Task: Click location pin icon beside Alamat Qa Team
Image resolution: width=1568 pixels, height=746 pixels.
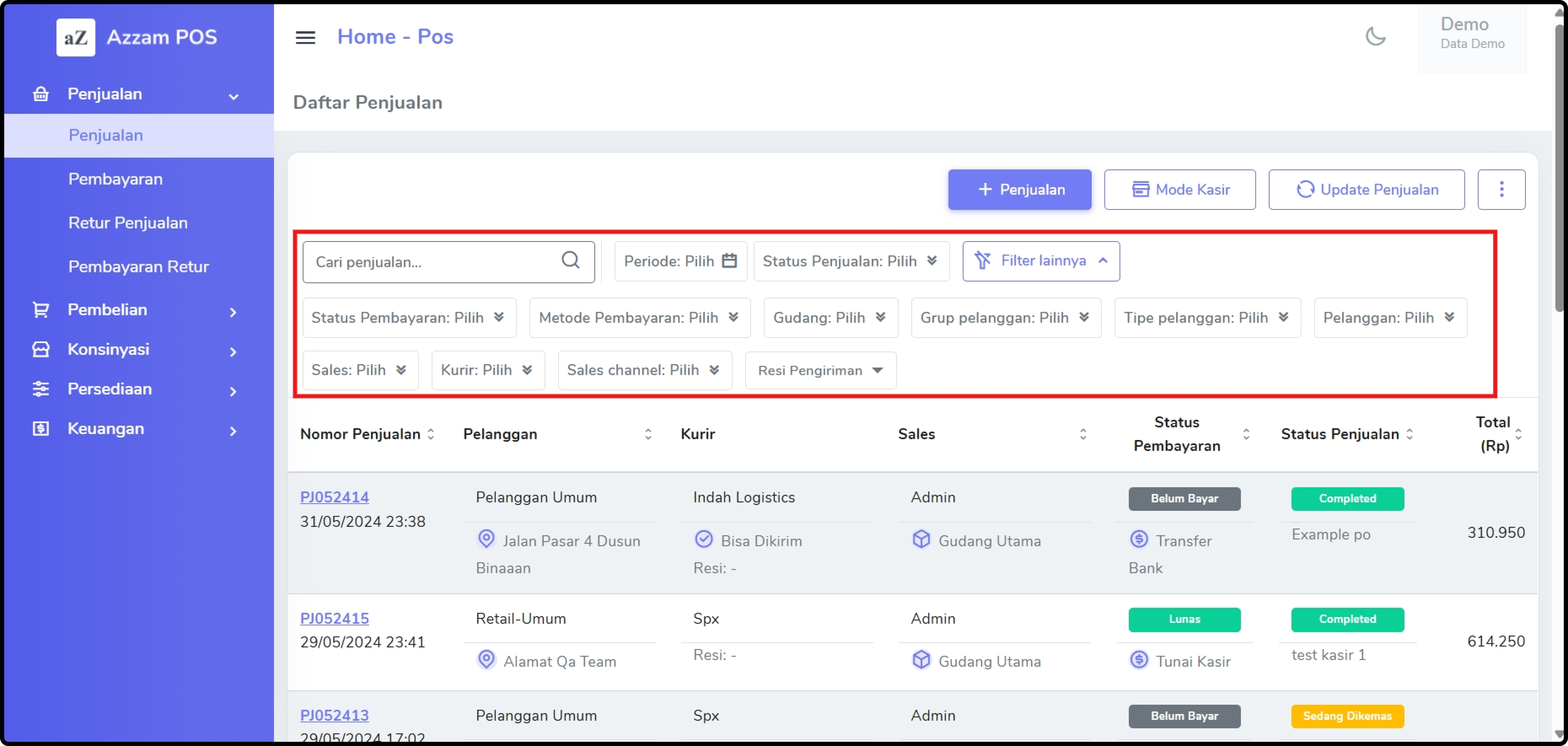Action: (x=486, y=660)
